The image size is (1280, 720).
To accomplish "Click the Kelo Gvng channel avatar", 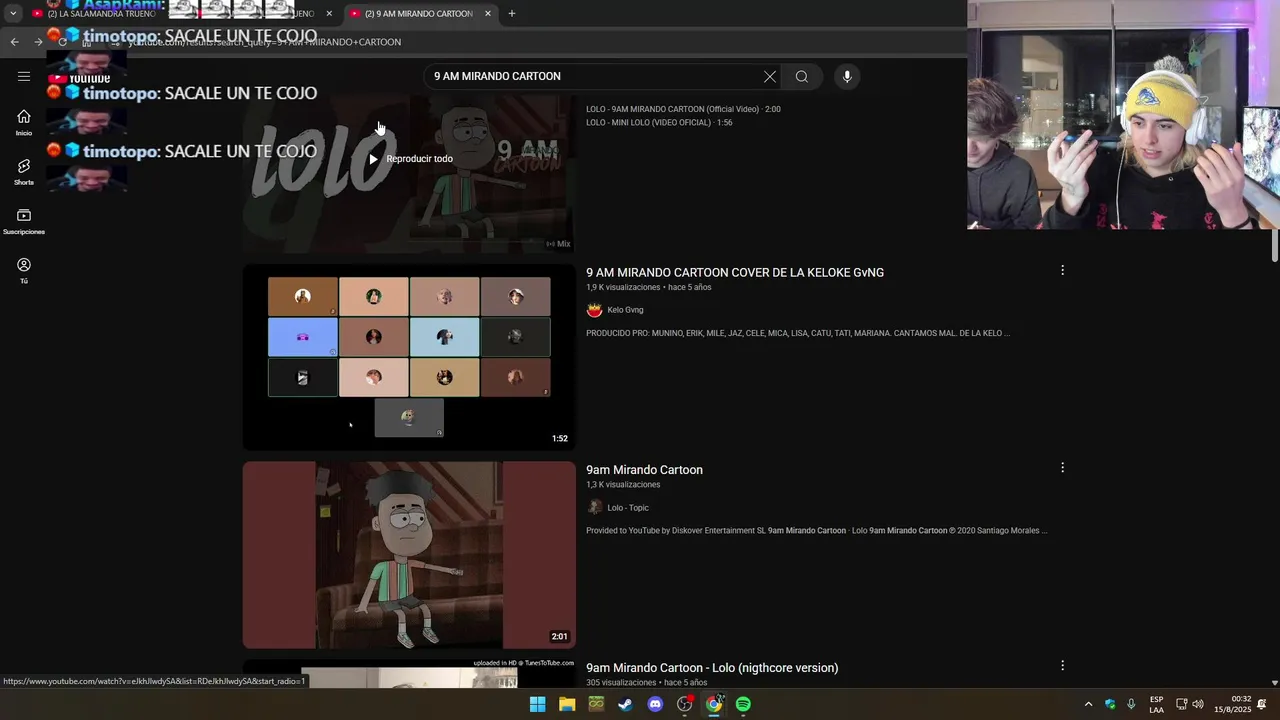I will tap(594, 310).
